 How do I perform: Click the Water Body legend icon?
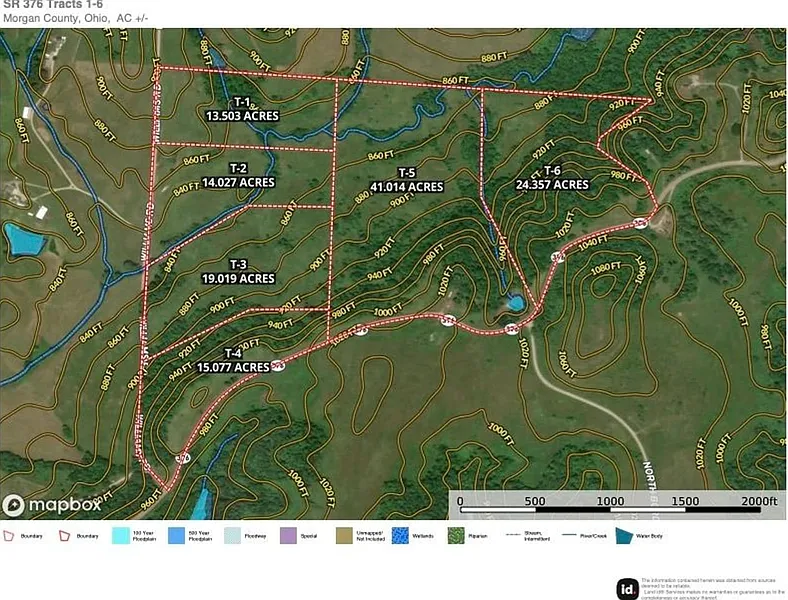pyautogui.click(x=624, y=536)
